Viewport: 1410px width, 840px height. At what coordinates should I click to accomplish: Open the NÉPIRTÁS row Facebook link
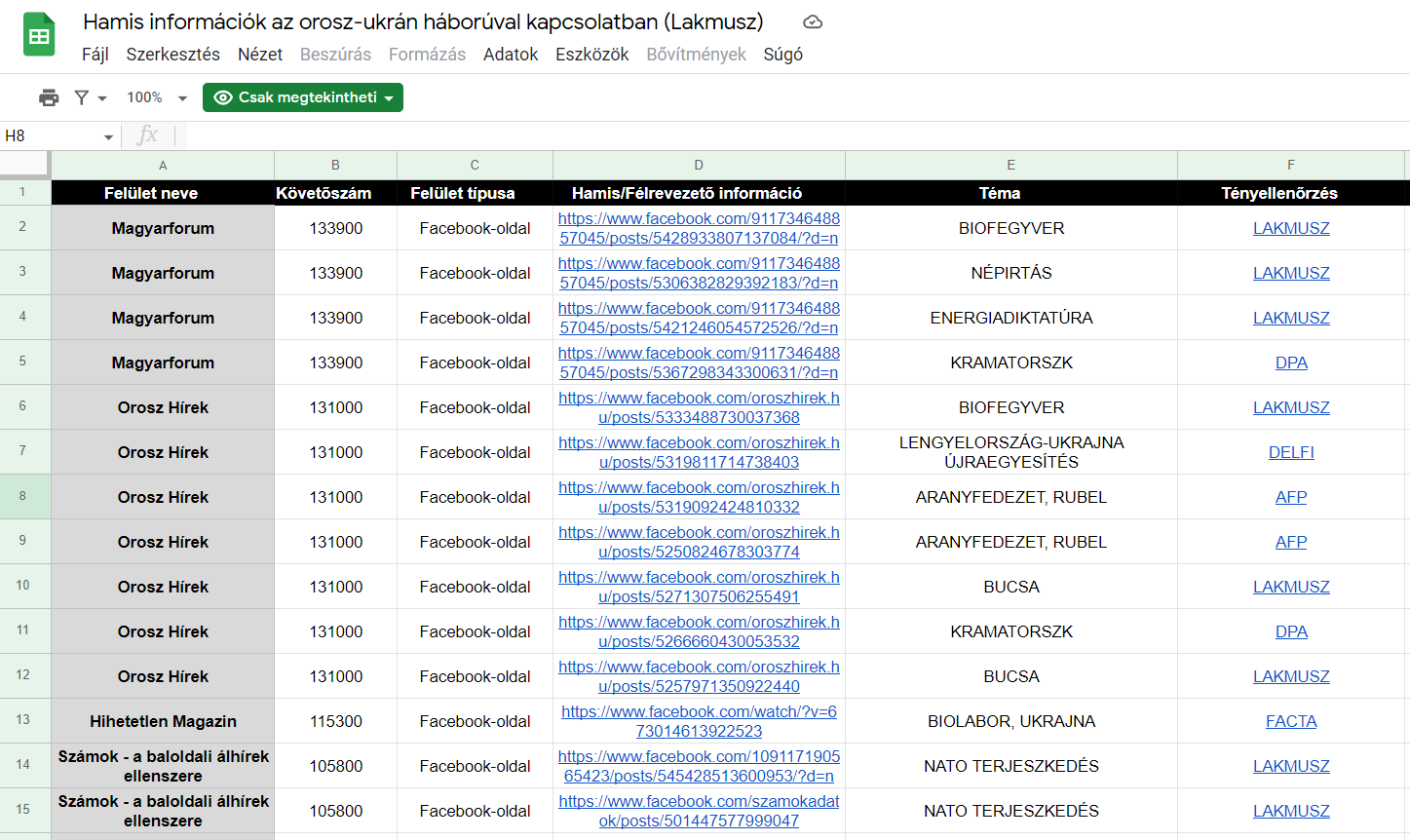tap(699, 273)
